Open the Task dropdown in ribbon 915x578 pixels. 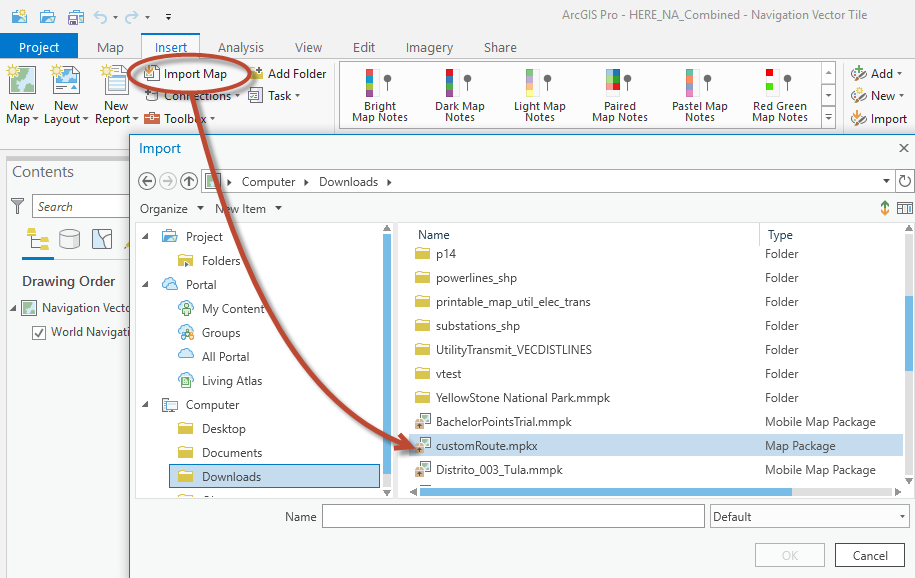point(274,96)
